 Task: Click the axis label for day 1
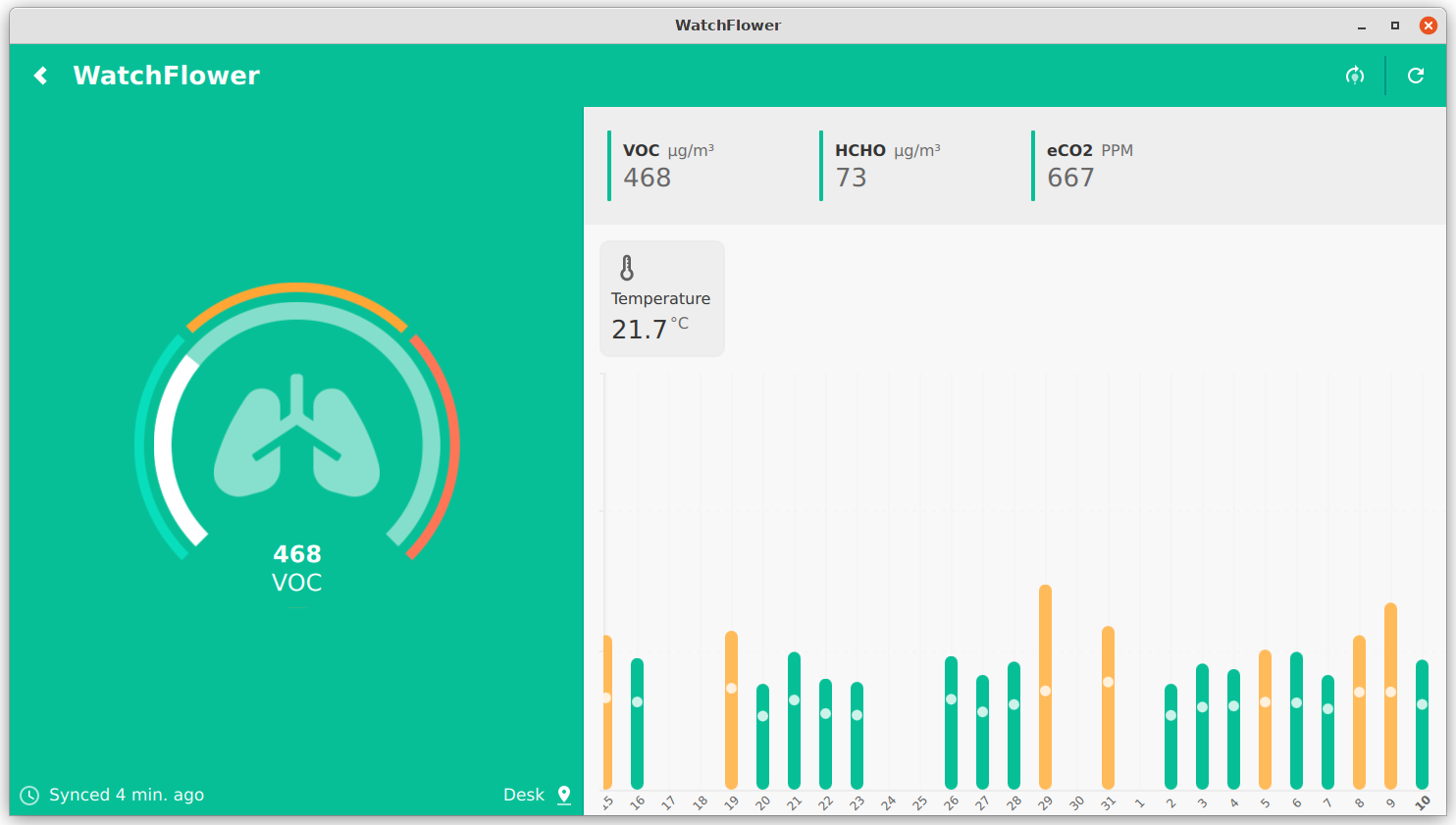(x=1139, y=803)
